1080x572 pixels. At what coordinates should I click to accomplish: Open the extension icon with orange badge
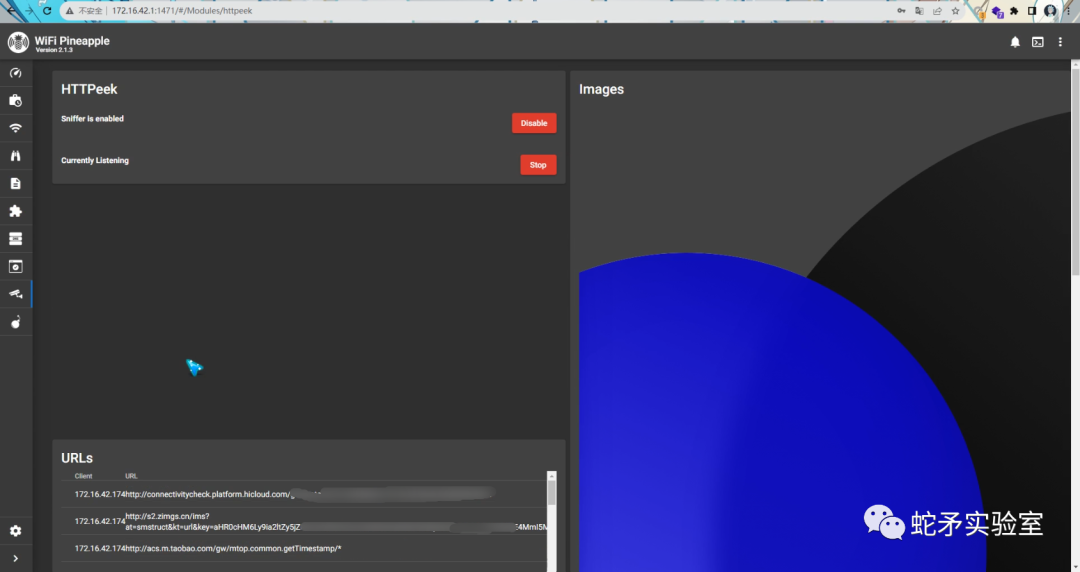(980, 11)
